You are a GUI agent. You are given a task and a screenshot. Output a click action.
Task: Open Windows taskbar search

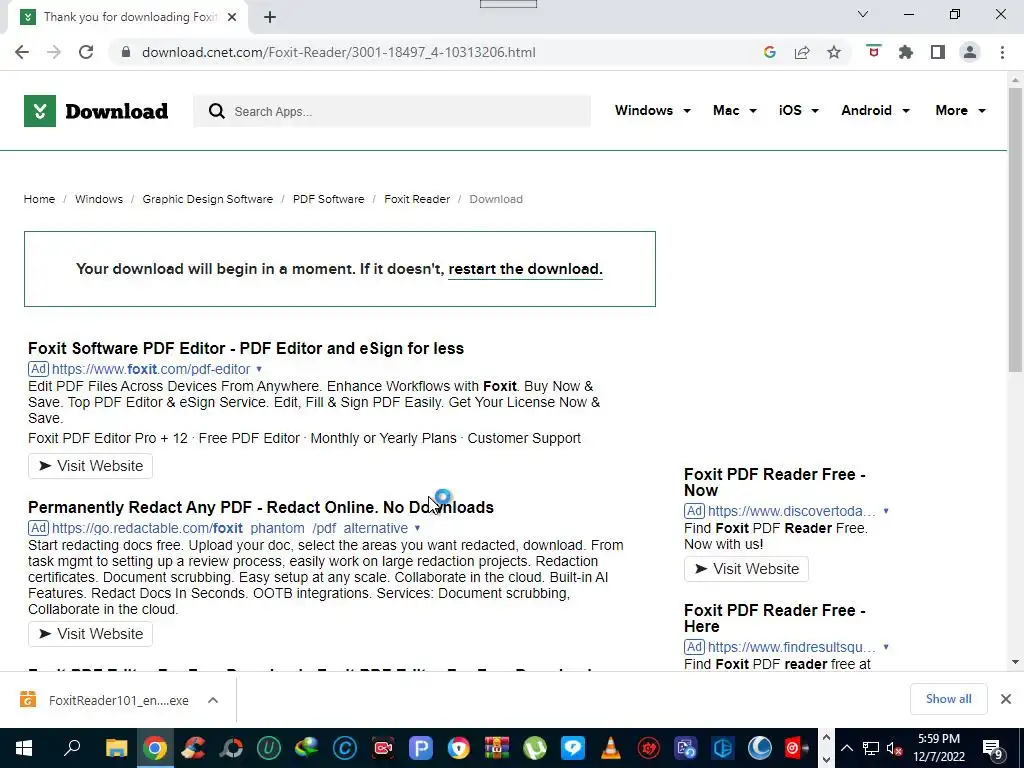tap(72, 748)
